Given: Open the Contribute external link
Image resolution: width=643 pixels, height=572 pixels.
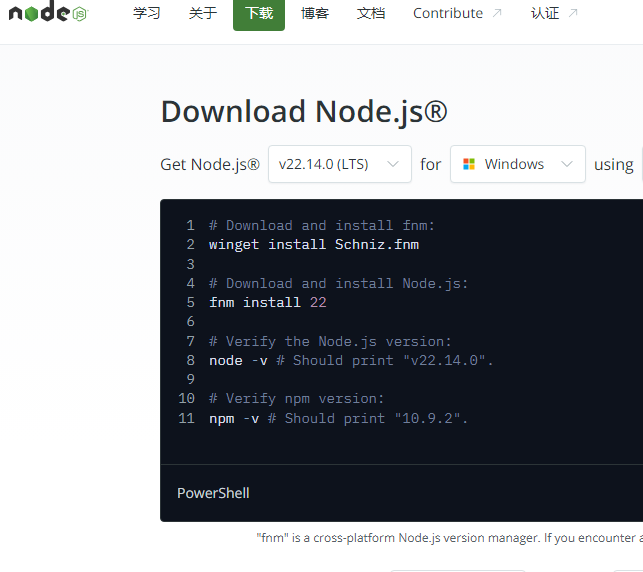Looking at the screenshot, I should coord(458,13).
